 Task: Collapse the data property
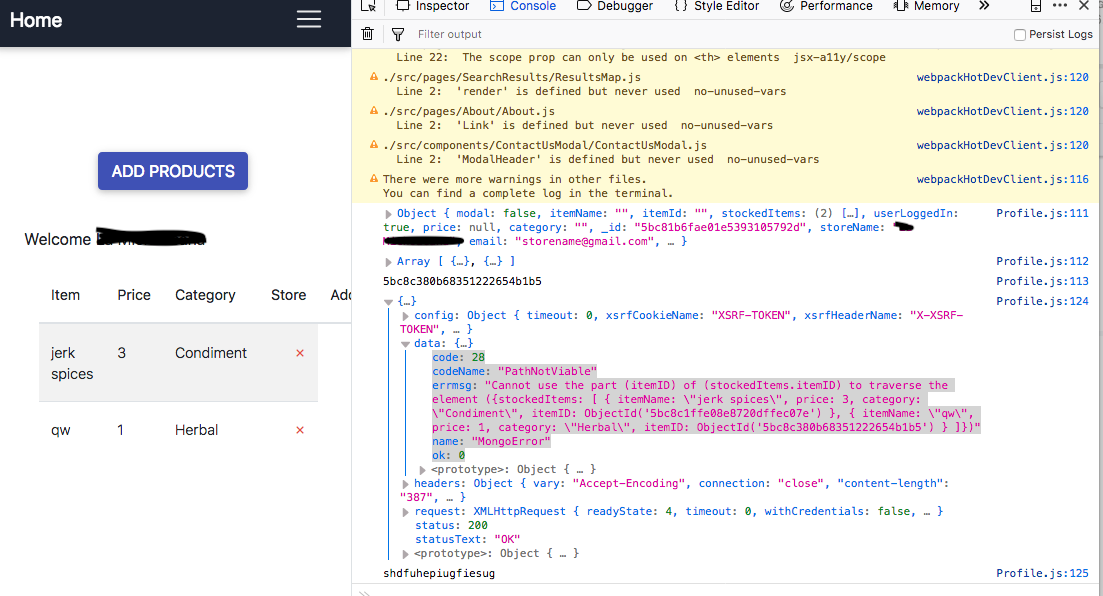pos(405,344)
